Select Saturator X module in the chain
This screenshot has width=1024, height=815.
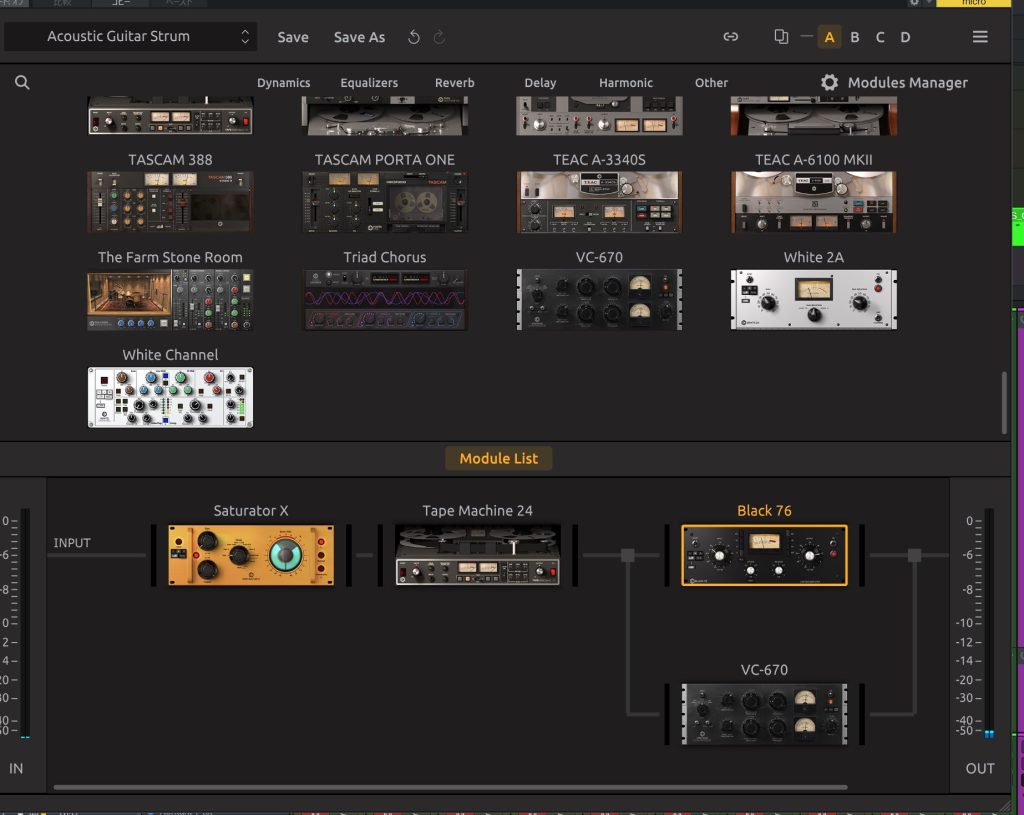251,555
